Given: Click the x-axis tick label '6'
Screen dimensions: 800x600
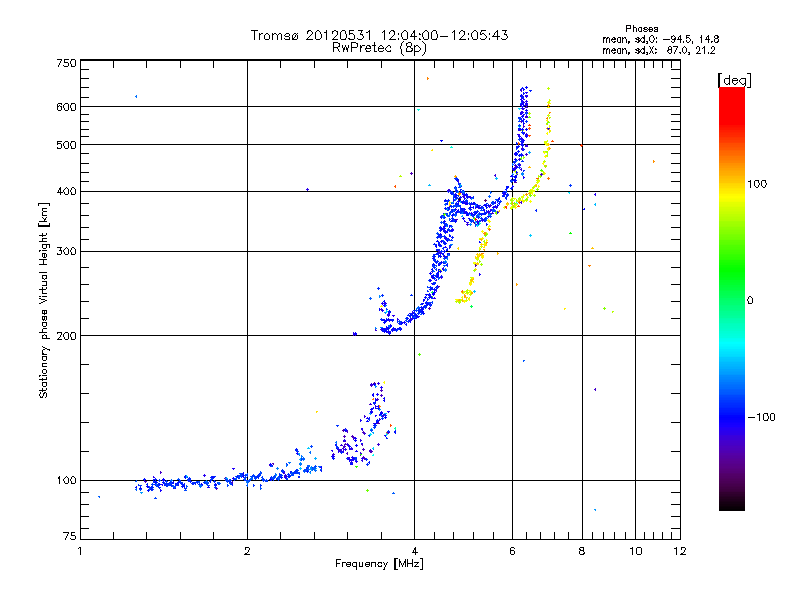Looking at the screenshot, I should click(x=512, y=551).
